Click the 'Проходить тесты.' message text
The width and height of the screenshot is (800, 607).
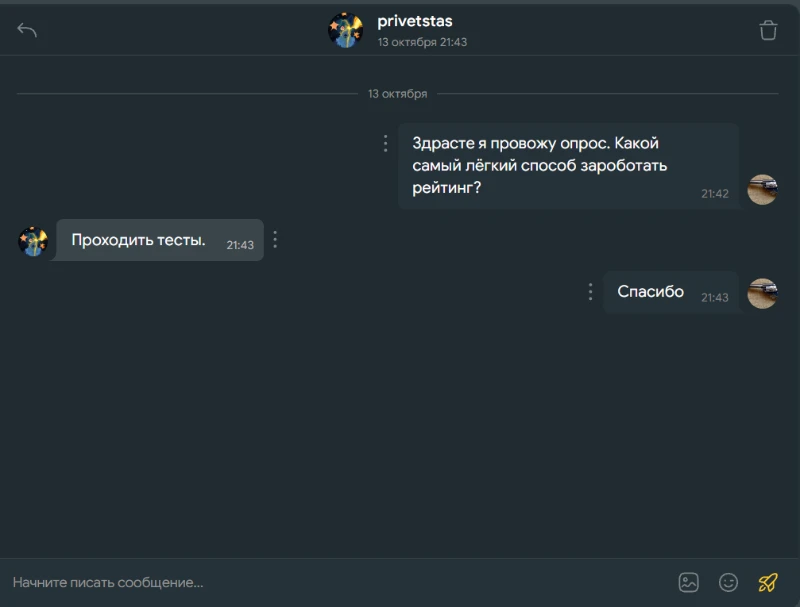click(138, 240)
